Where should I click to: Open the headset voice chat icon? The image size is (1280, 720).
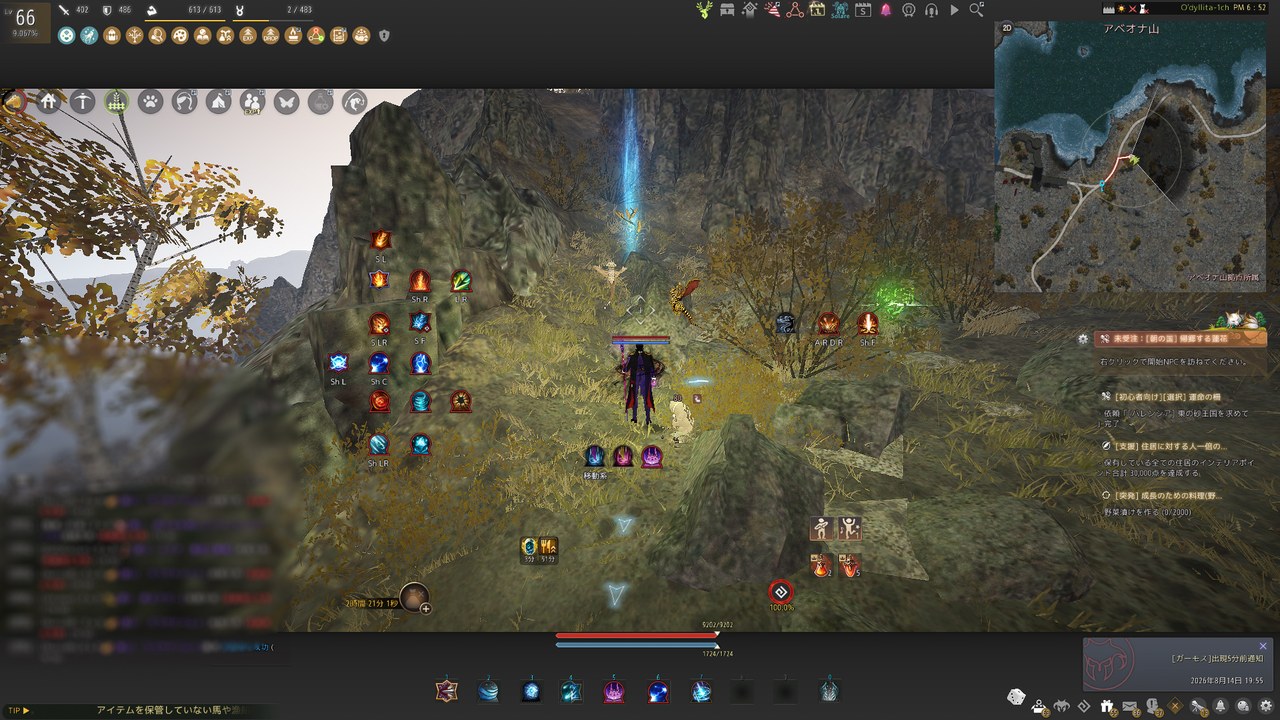click(931, 10)
